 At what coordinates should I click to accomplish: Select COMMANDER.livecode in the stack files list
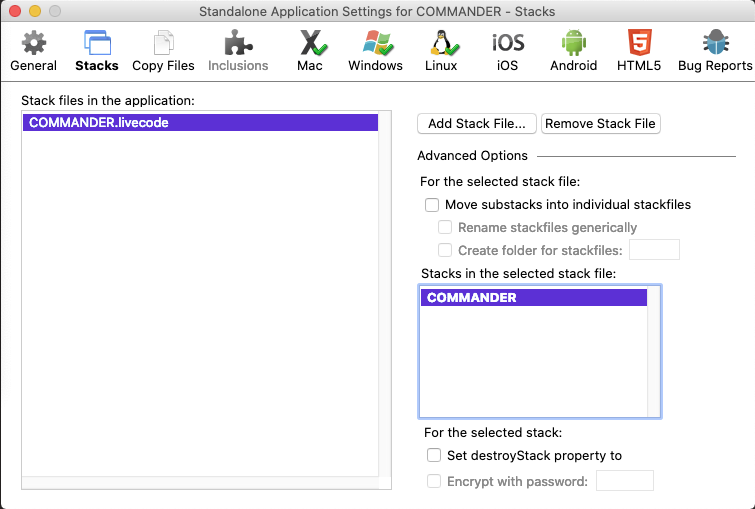(199, 123)
